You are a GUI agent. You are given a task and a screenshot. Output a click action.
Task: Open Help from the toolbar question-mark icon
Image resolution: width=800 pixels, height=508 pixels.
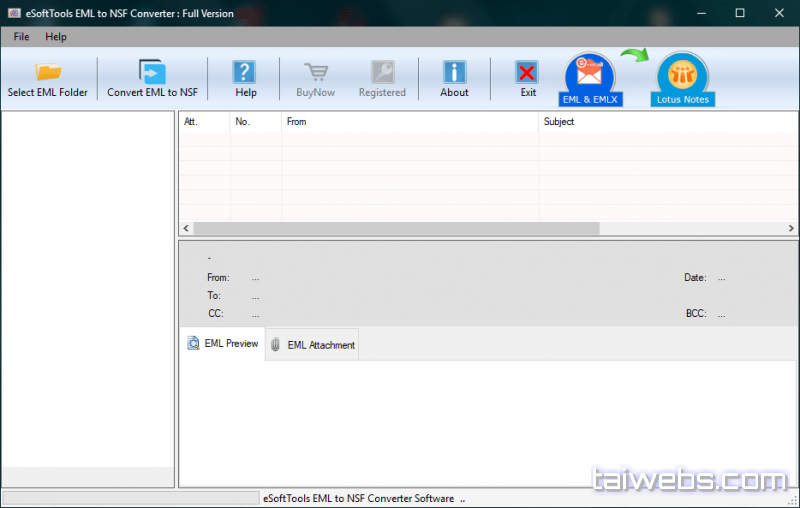tap(246, 72)
